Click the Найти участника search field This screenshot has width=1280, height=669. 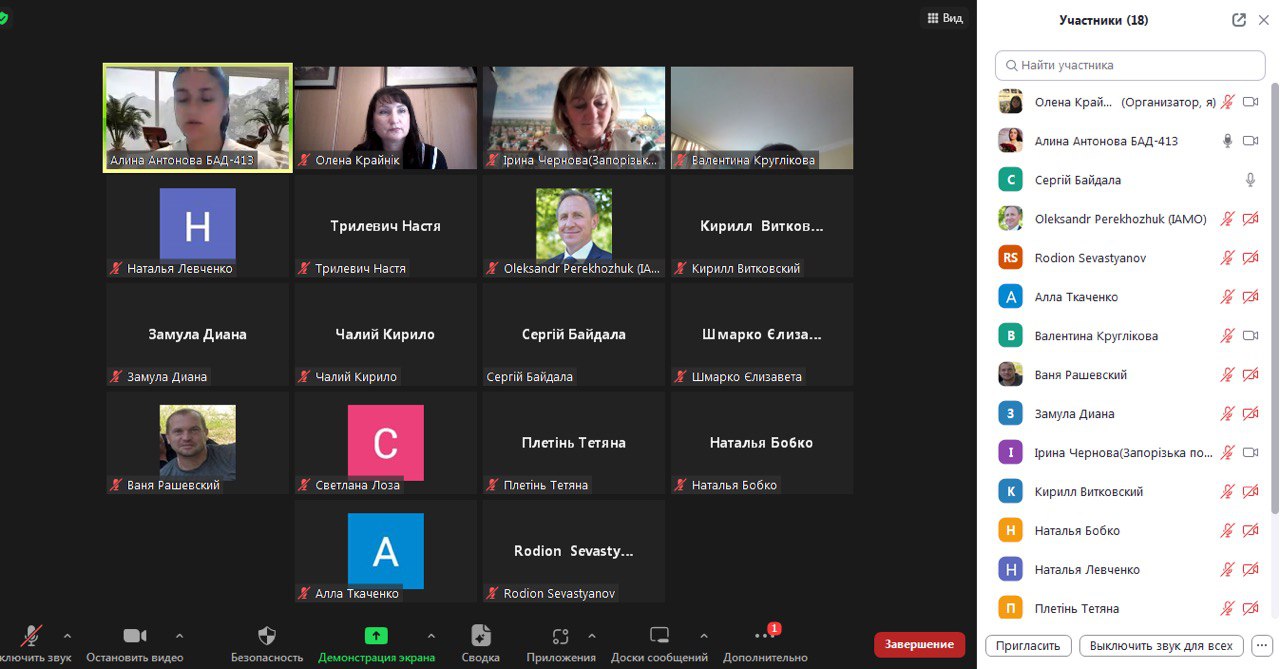pyautogui.click(x=1130, y=65)
